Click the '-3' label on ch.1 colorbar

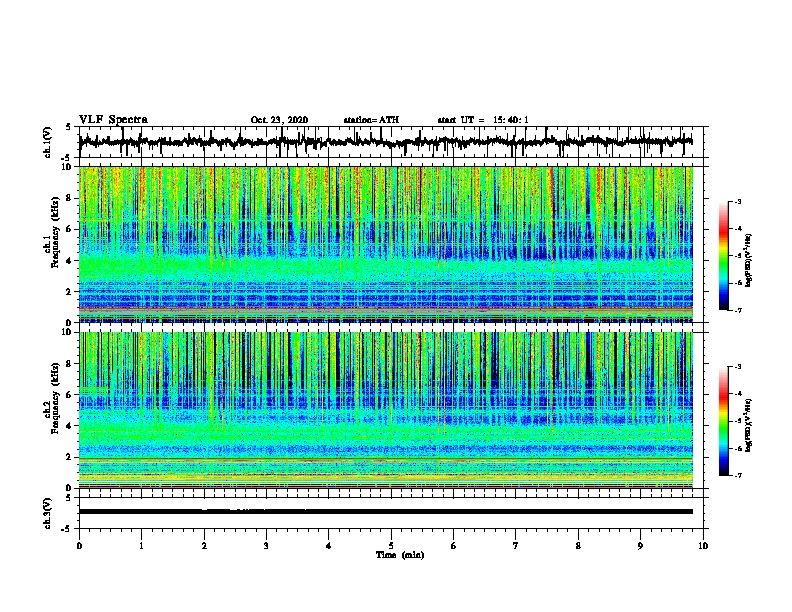pos(738,201)
